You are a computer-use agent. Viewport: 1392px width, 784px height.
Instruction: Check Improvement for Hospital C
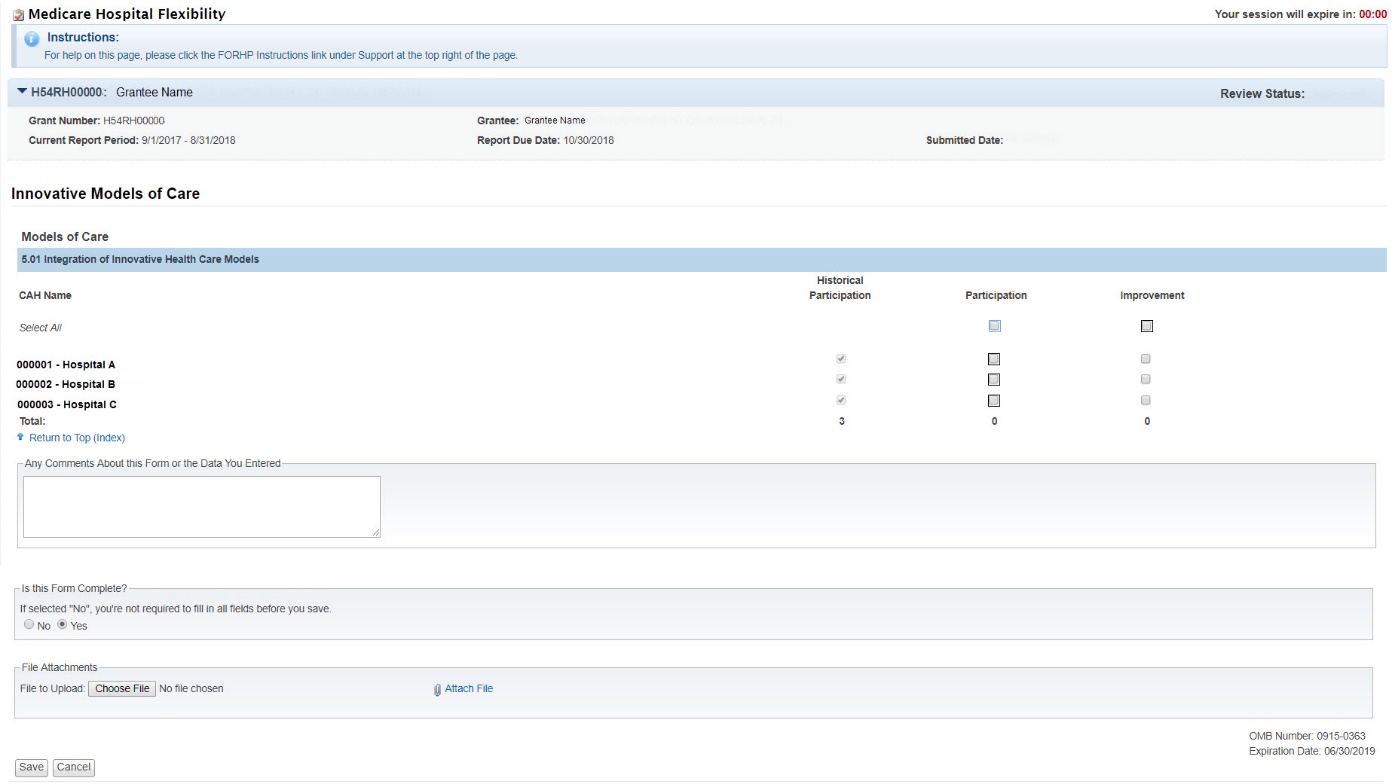1146,401
